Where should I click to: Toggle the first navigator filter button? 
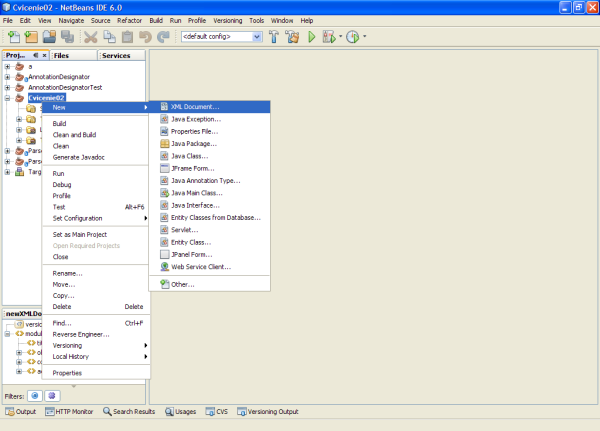[x=35, y=396]
